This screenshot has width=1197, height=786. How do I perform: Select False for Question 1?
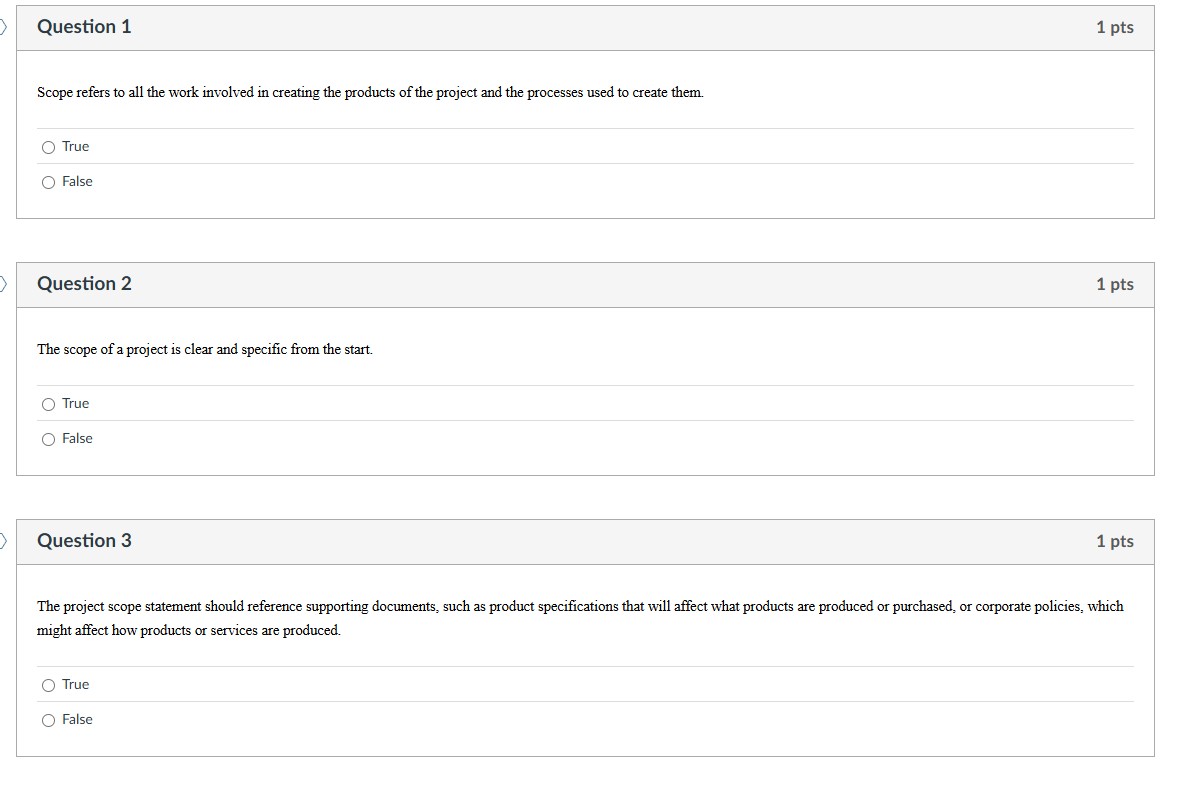(48, 181)
